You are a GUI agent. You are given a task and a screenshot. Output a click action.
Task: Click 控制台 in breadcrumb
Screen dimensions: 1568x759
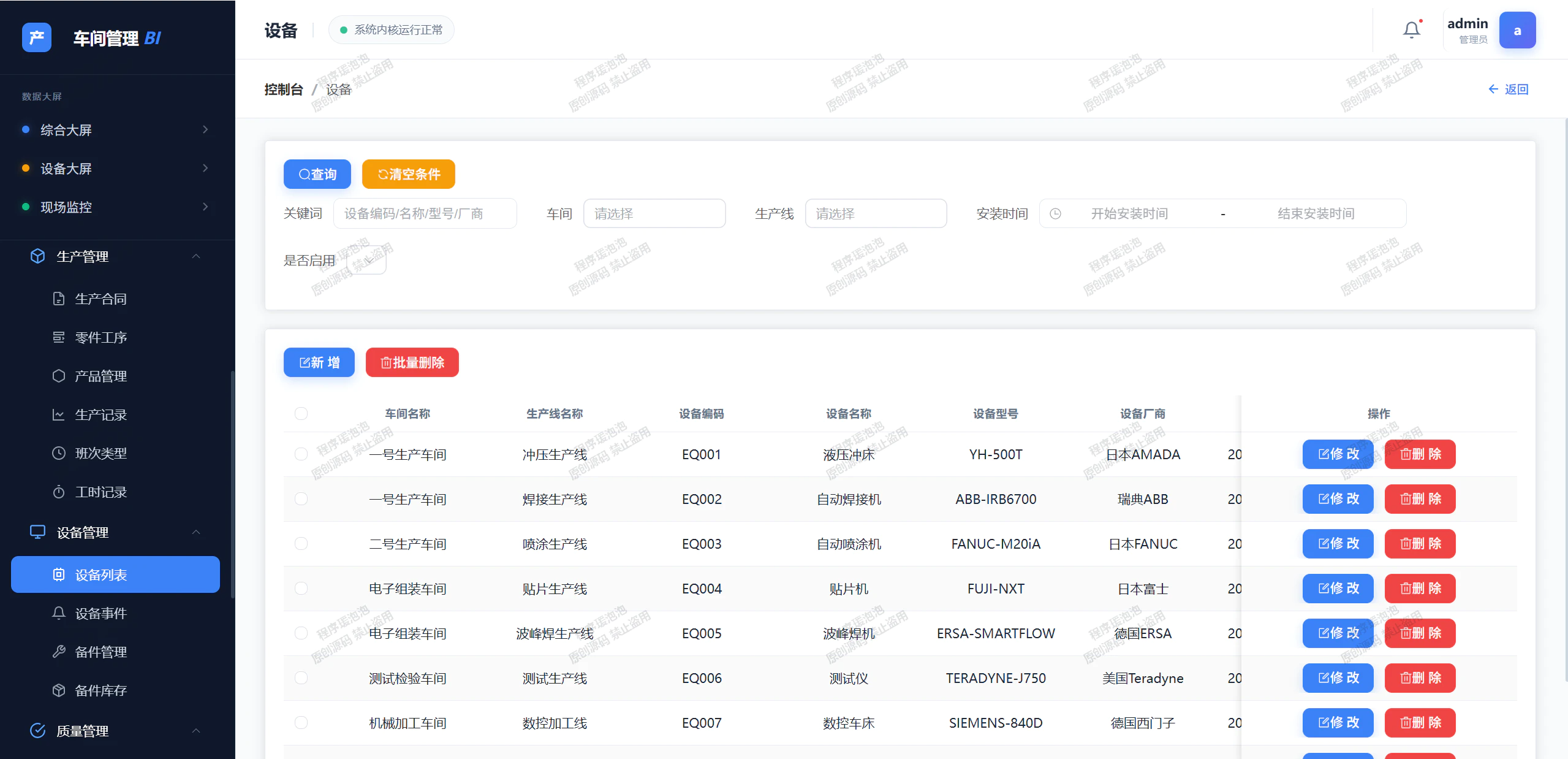(x=284, y=90)
